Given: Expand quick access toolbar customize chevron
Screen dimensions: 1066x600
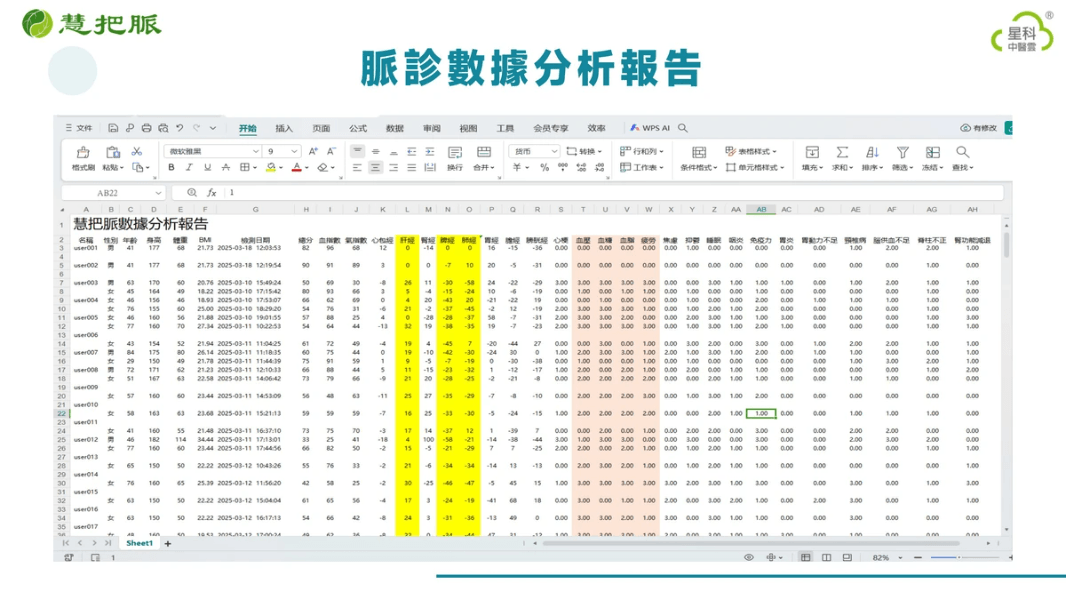Looking at the screenshot, I should pyautogui.click(x=213, y=128).
